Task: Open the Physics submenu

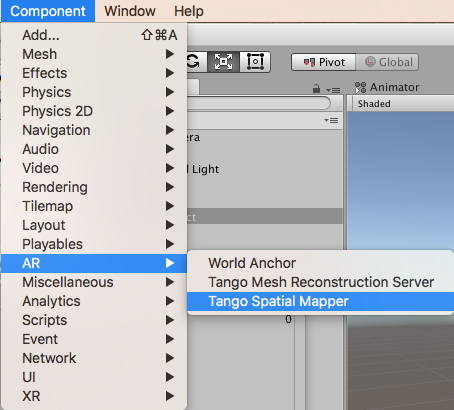Action: 94,92
